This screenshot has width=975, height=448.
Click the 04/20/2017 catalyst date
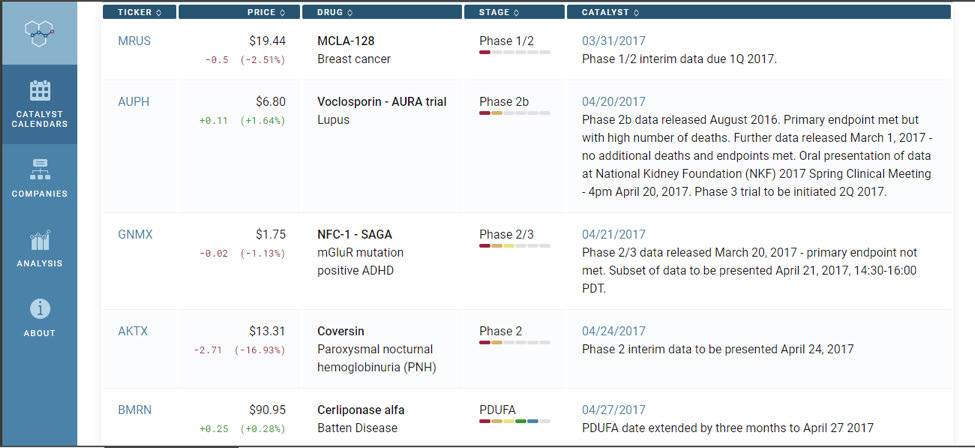pyautogui.click(x=614, y=102)
